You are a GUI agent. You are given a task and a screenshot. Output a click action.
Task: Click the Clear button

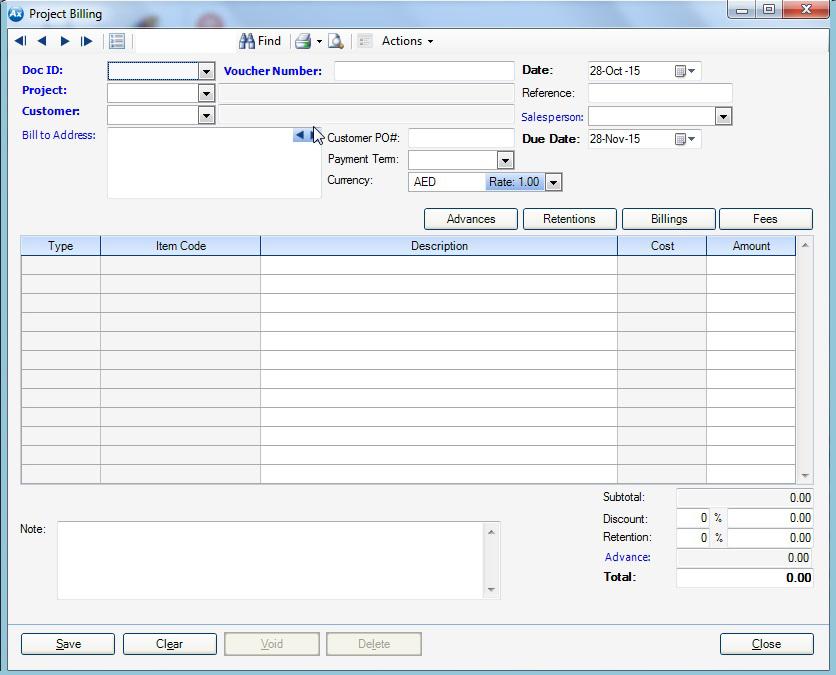point(170,644)
